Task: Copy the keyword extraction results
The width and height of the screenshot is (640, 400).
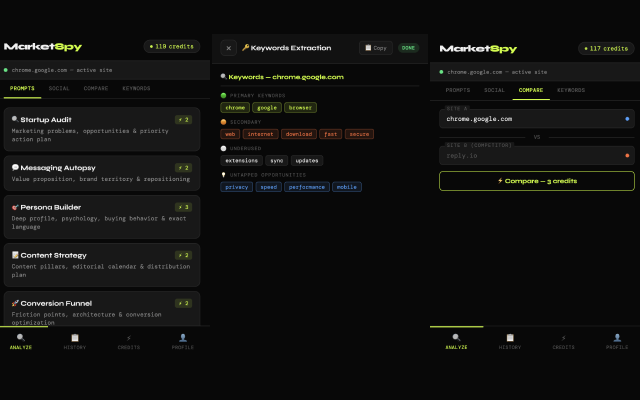Action: (x=376, y=48)
